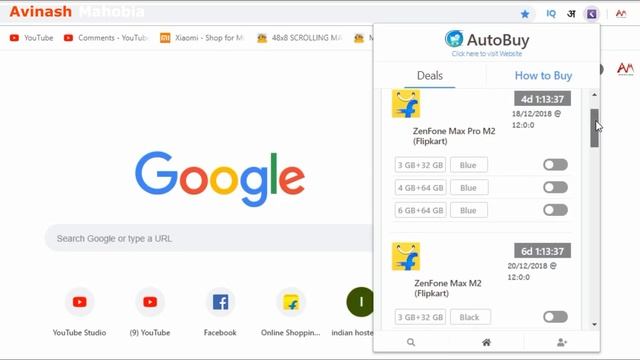The height and width of the screenshot is (360, 640).
Task: Go to home icon in AutoBuy footer
Action: [x=486, y=342]
